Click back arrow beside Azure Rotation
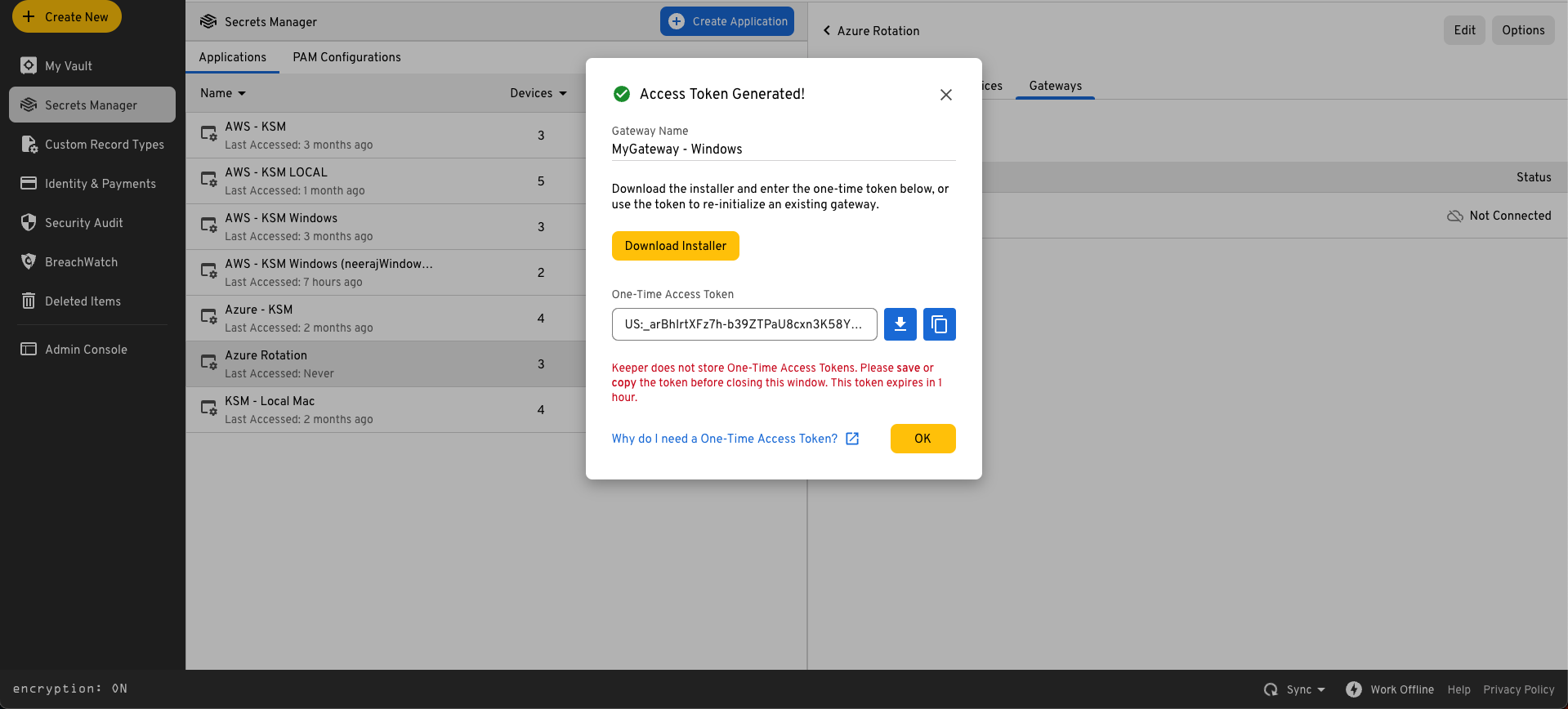 (827, 31)
